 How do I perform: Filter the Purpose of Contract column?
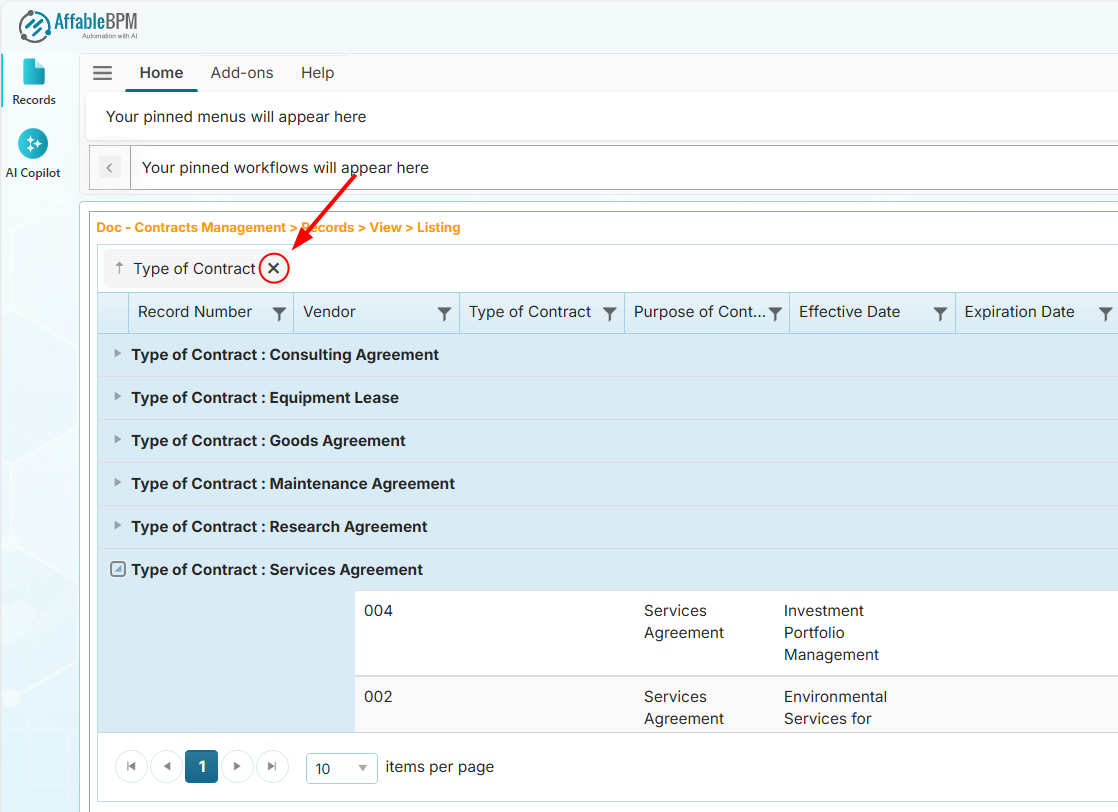(775, 312)
